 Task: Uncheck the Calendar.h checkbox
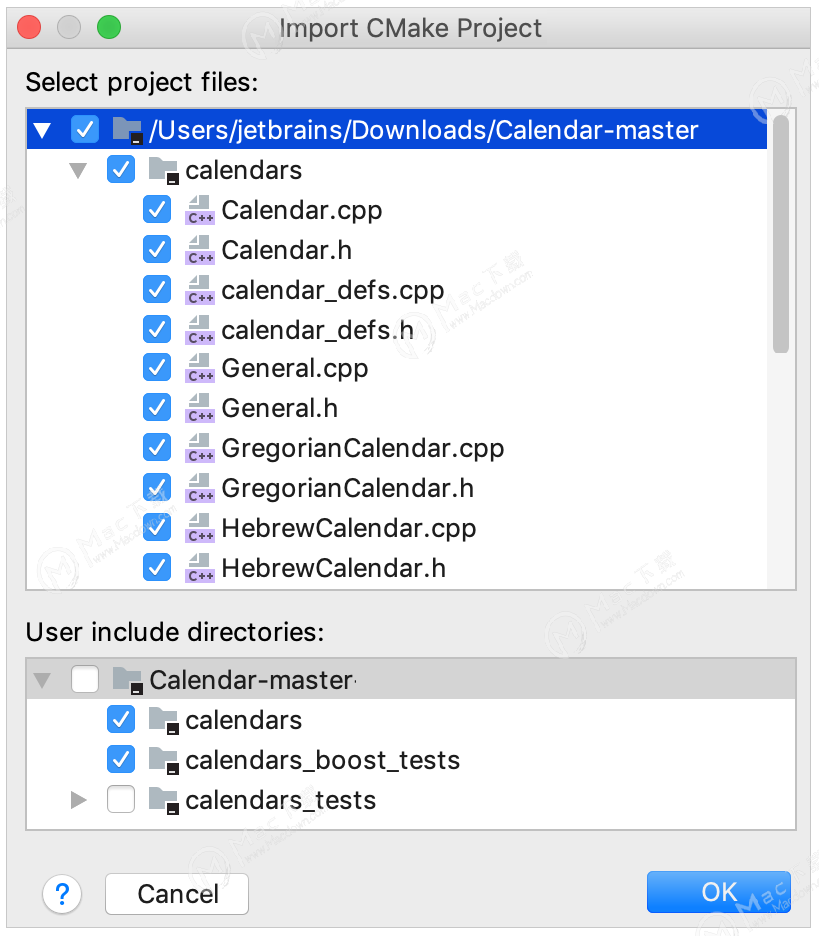(156, 250)
